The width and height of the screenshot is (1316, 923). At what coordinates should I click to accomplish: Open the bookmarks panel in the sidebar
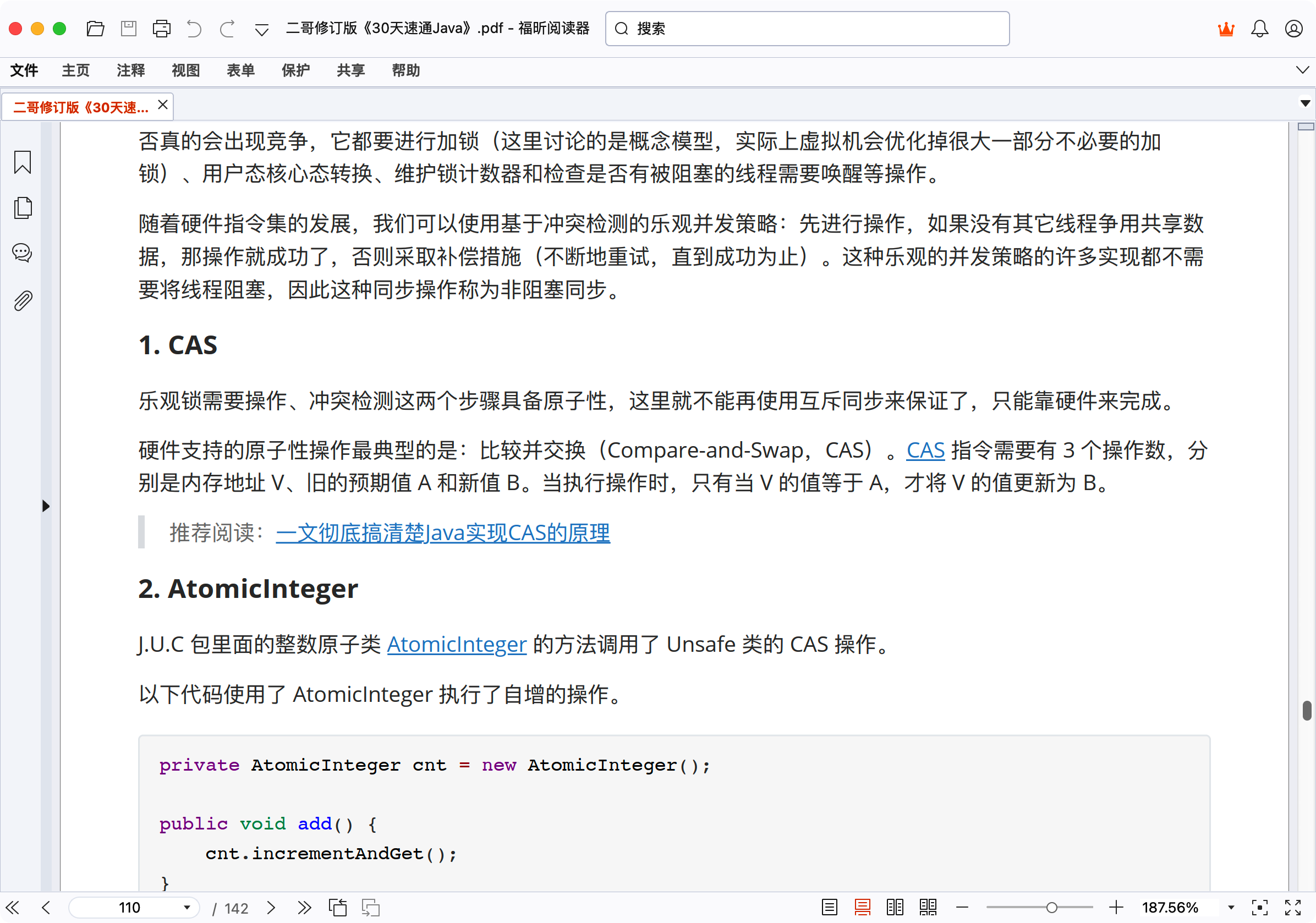(x=22, y=163)
